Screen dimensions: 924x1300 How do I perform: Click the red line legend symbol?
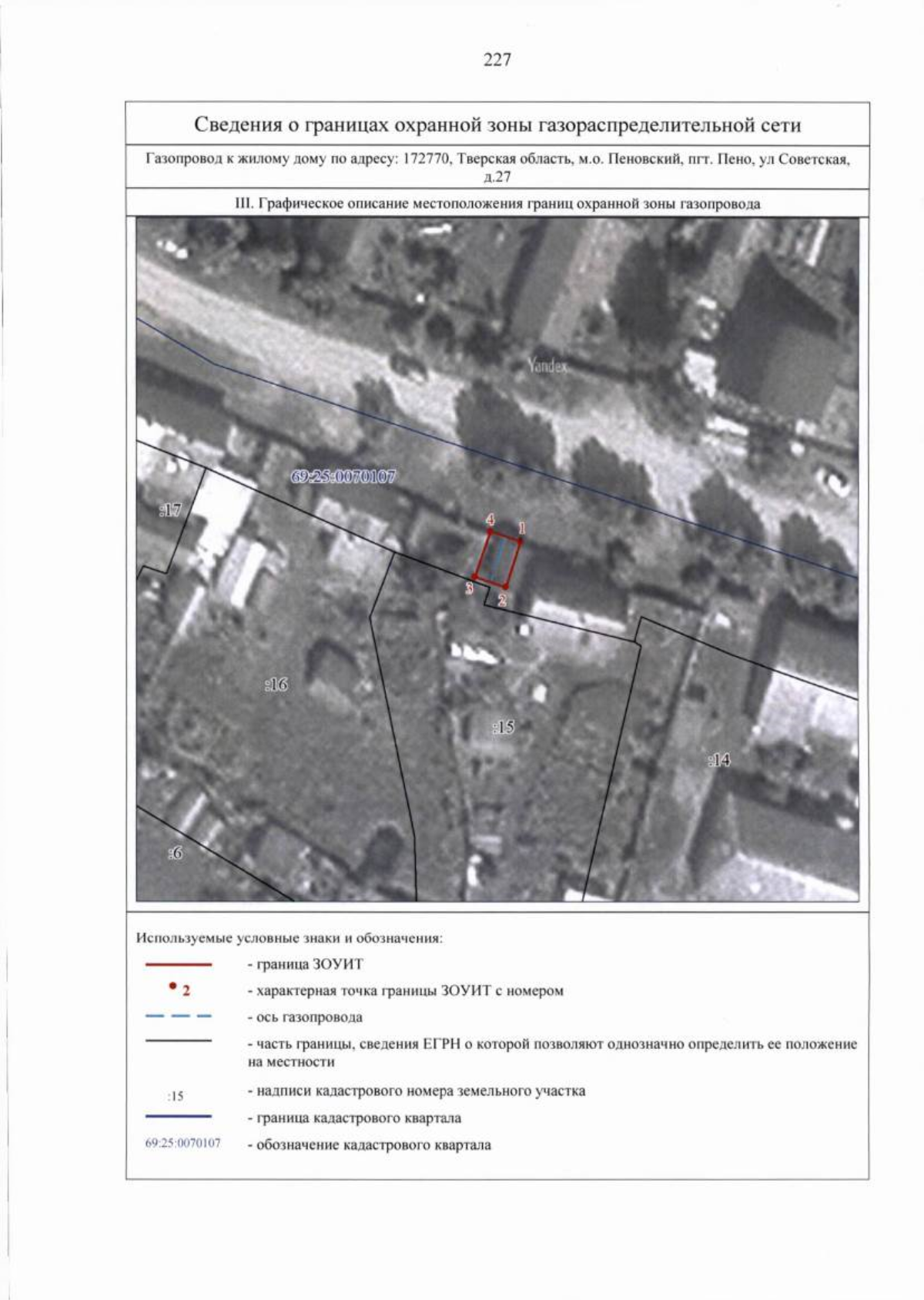[x=178, y=964]
